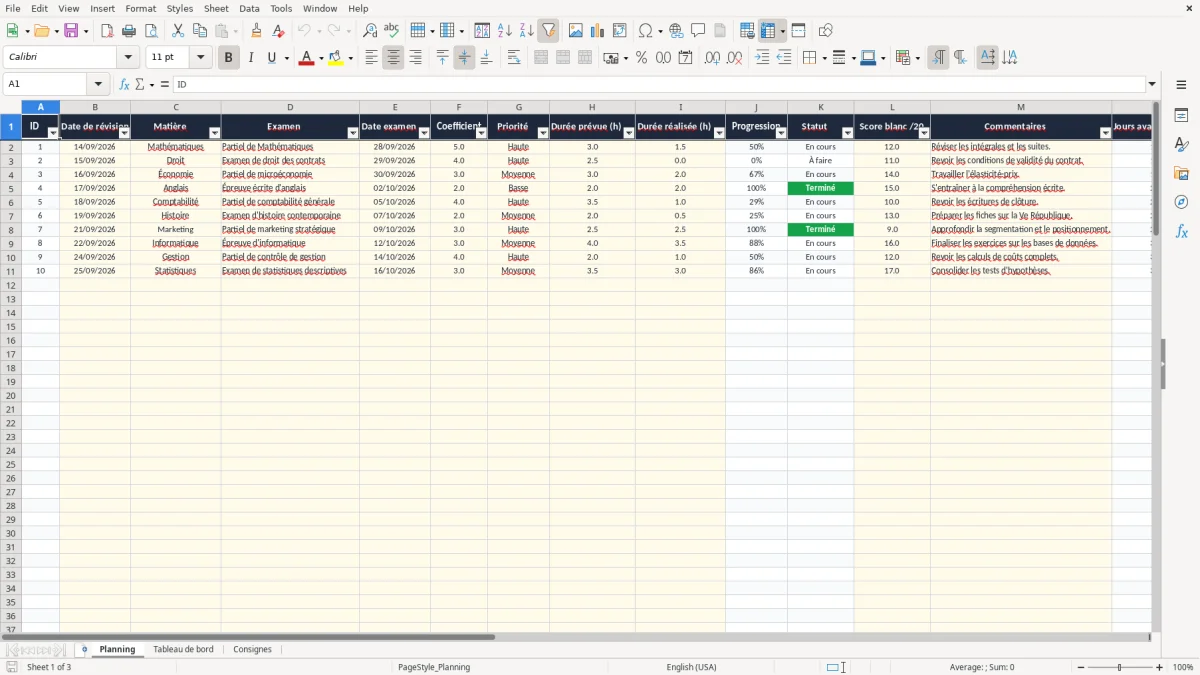Open the Priorité column filter dropdown

(x=543, y=133)
